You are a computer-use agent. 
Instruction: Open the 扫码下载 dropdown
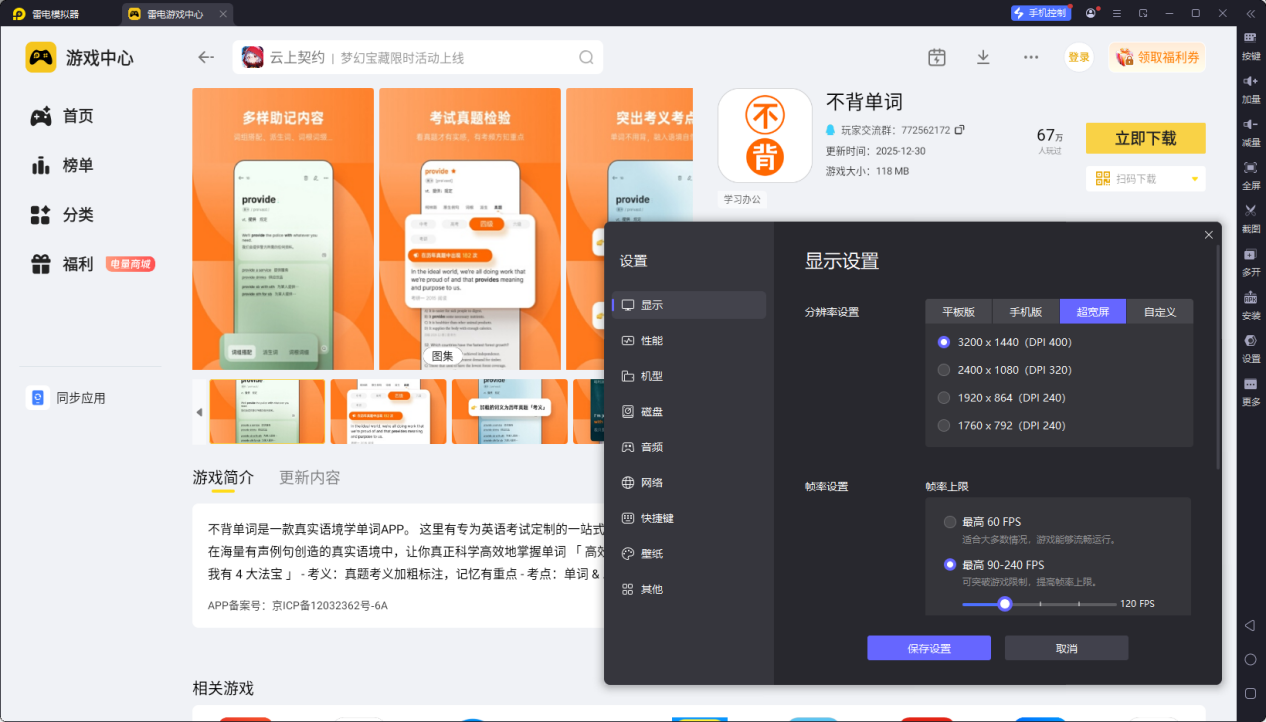[1146, 178]
